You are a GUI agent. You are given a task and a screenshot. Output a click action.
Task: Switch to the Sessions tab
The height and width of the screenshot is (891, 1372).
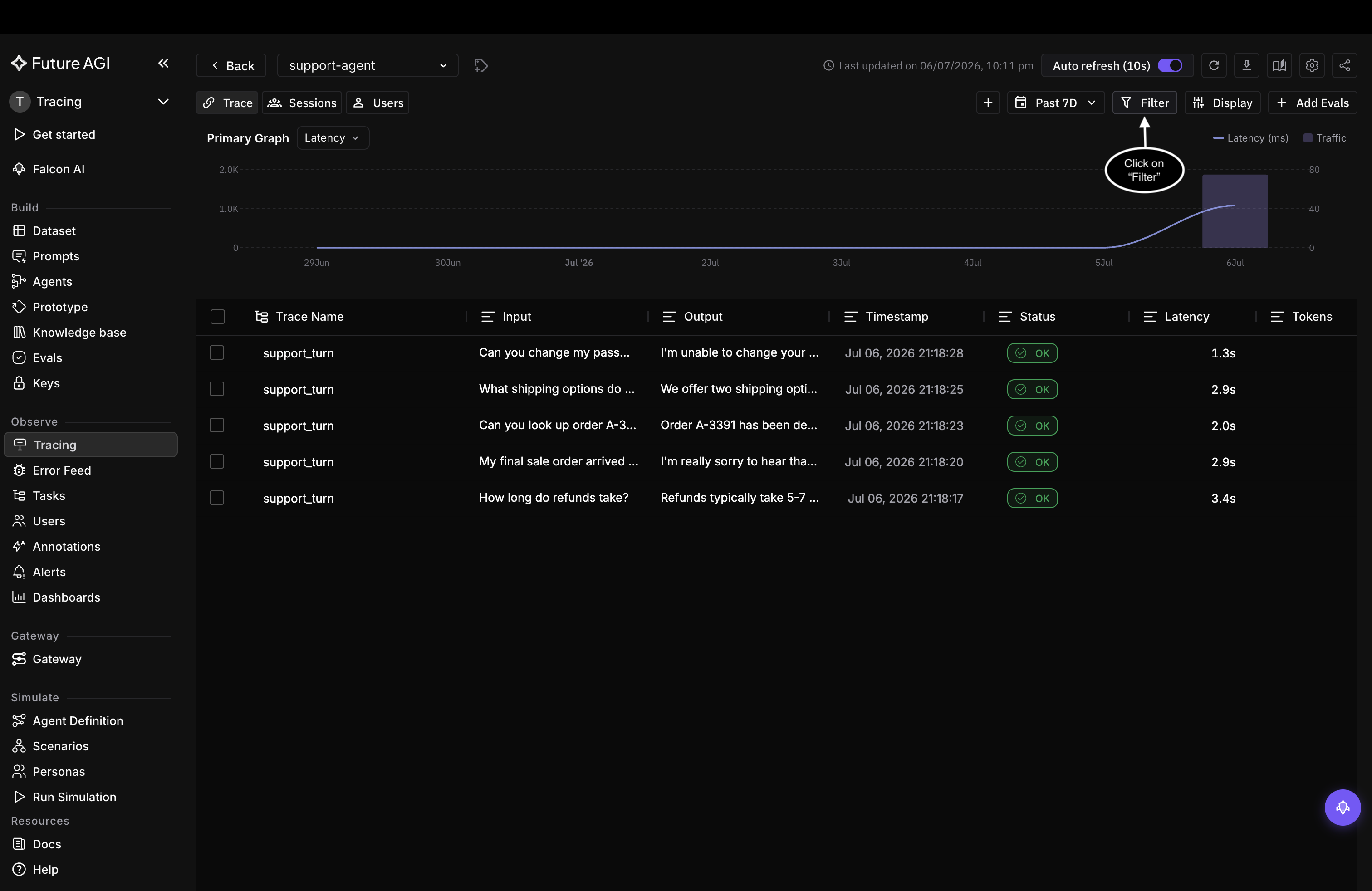[302, 103]
